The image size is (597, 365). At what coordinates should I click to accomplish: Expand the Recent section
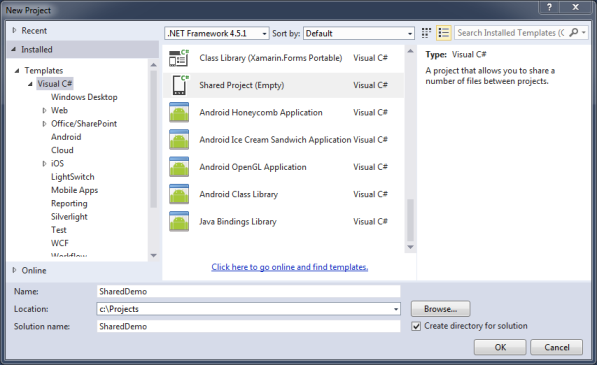pos(14,30)
